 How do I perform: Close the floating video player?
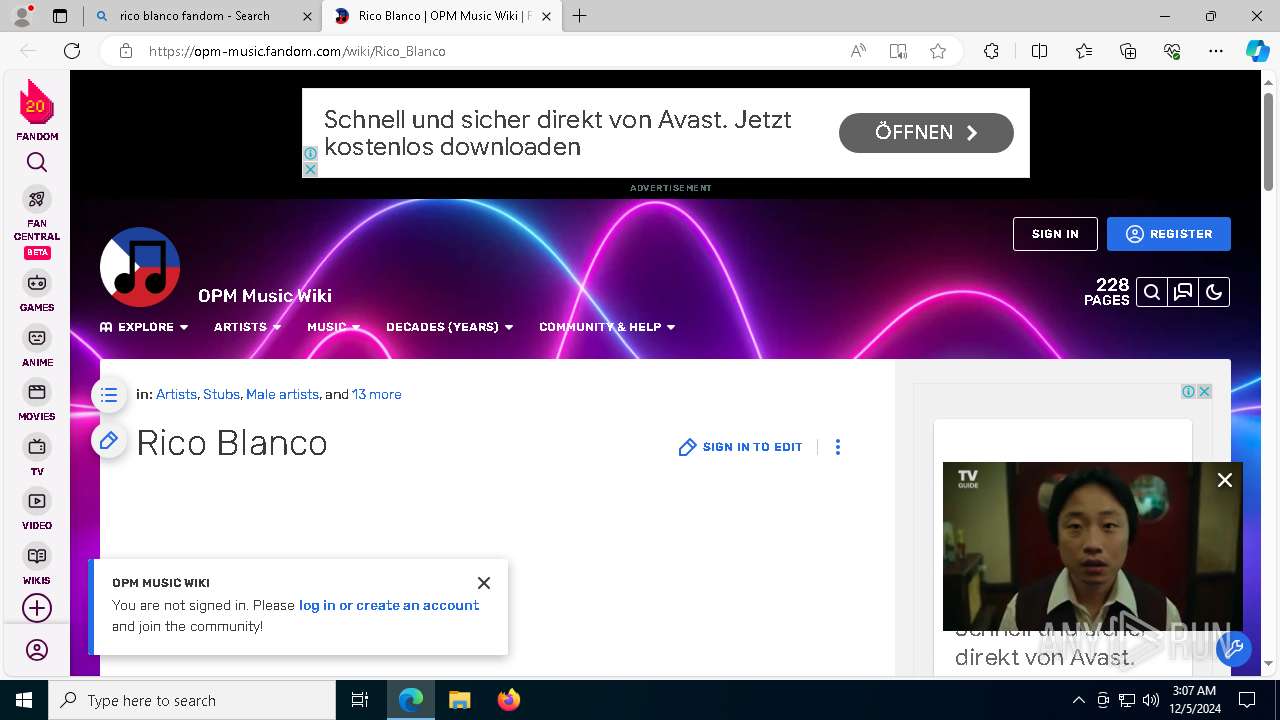coord(1225,480)
